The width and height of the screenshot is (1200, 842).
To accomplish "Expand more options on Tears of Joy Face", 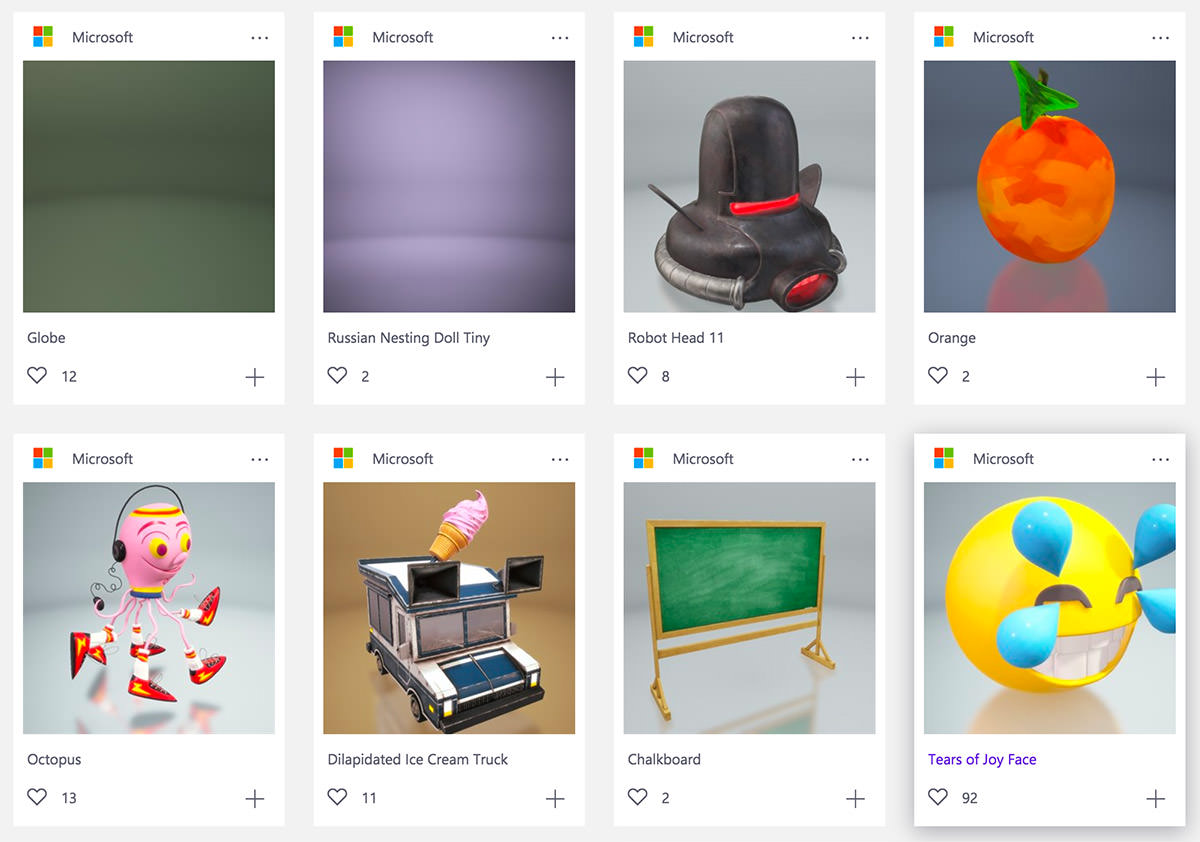I will click(1160, 459).
